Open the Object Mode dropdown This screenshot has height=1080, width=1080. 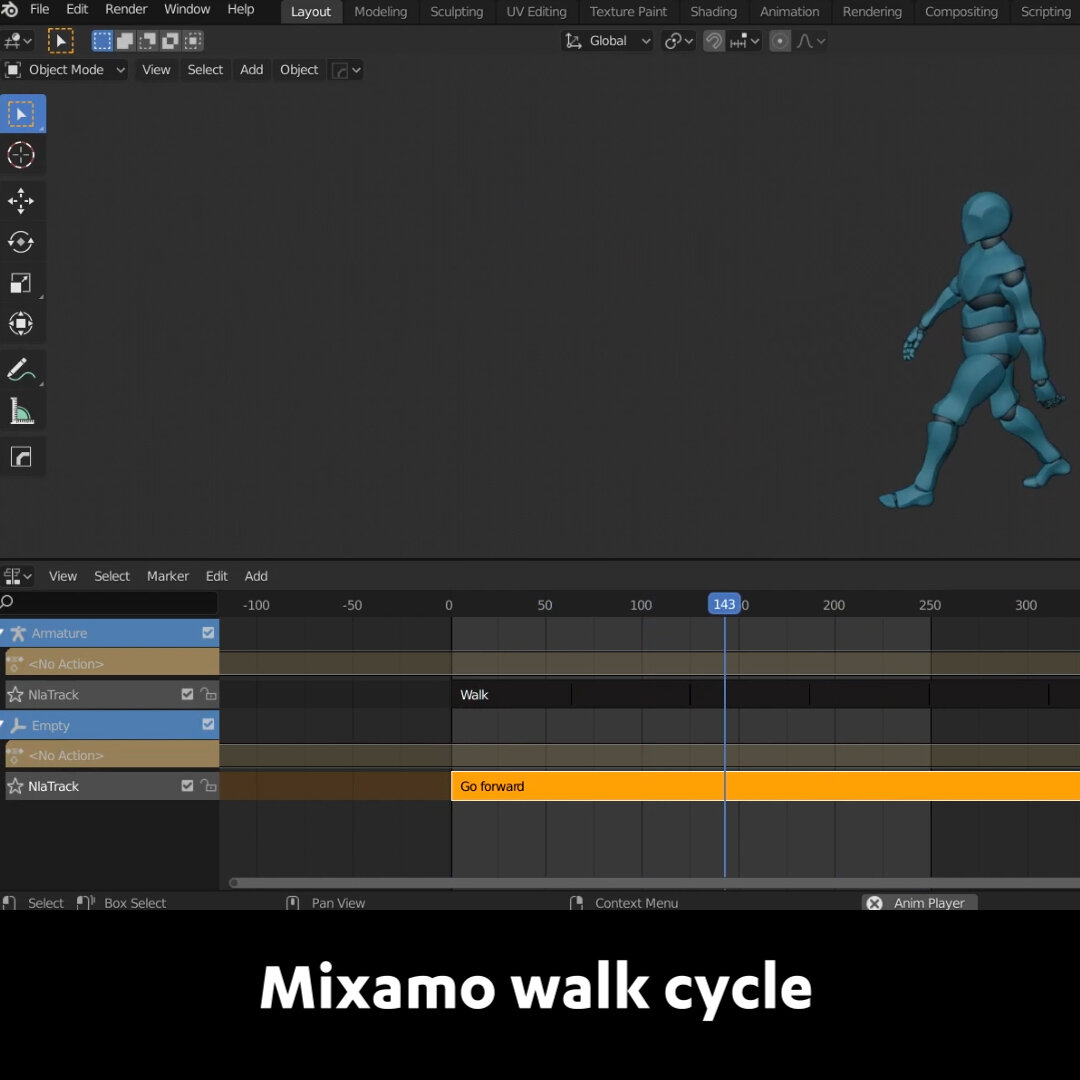pyautogui.click(x=65, y=70)
